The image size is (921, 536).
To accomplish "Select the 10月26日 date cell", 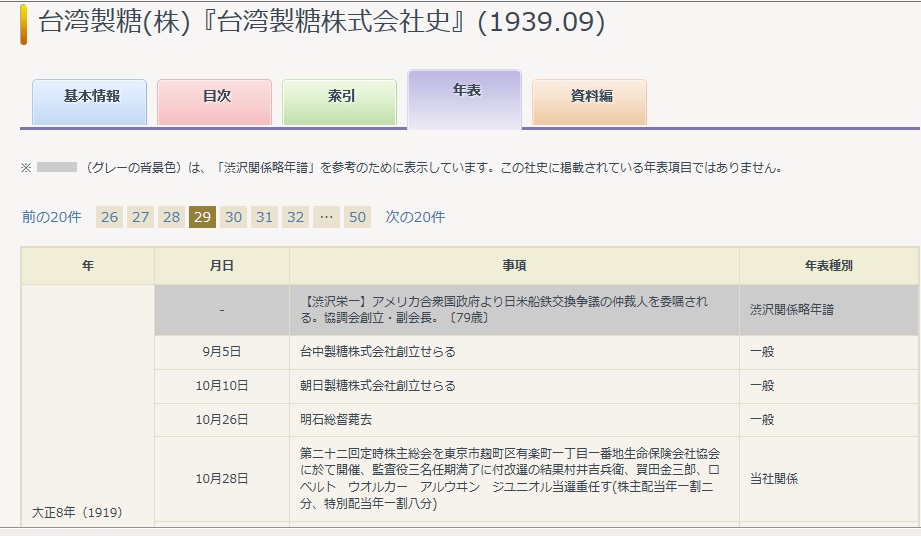I will (222, 420).
